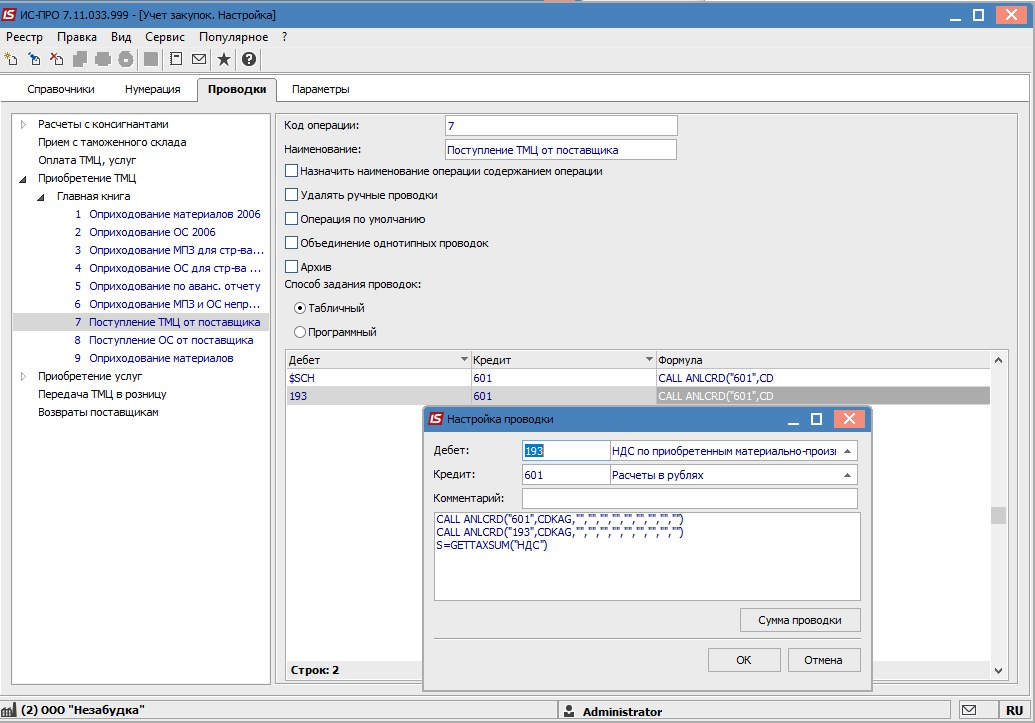Click the user icon beside Administrator
Viewport: 1035px width, 723px height.
(569, 711)
